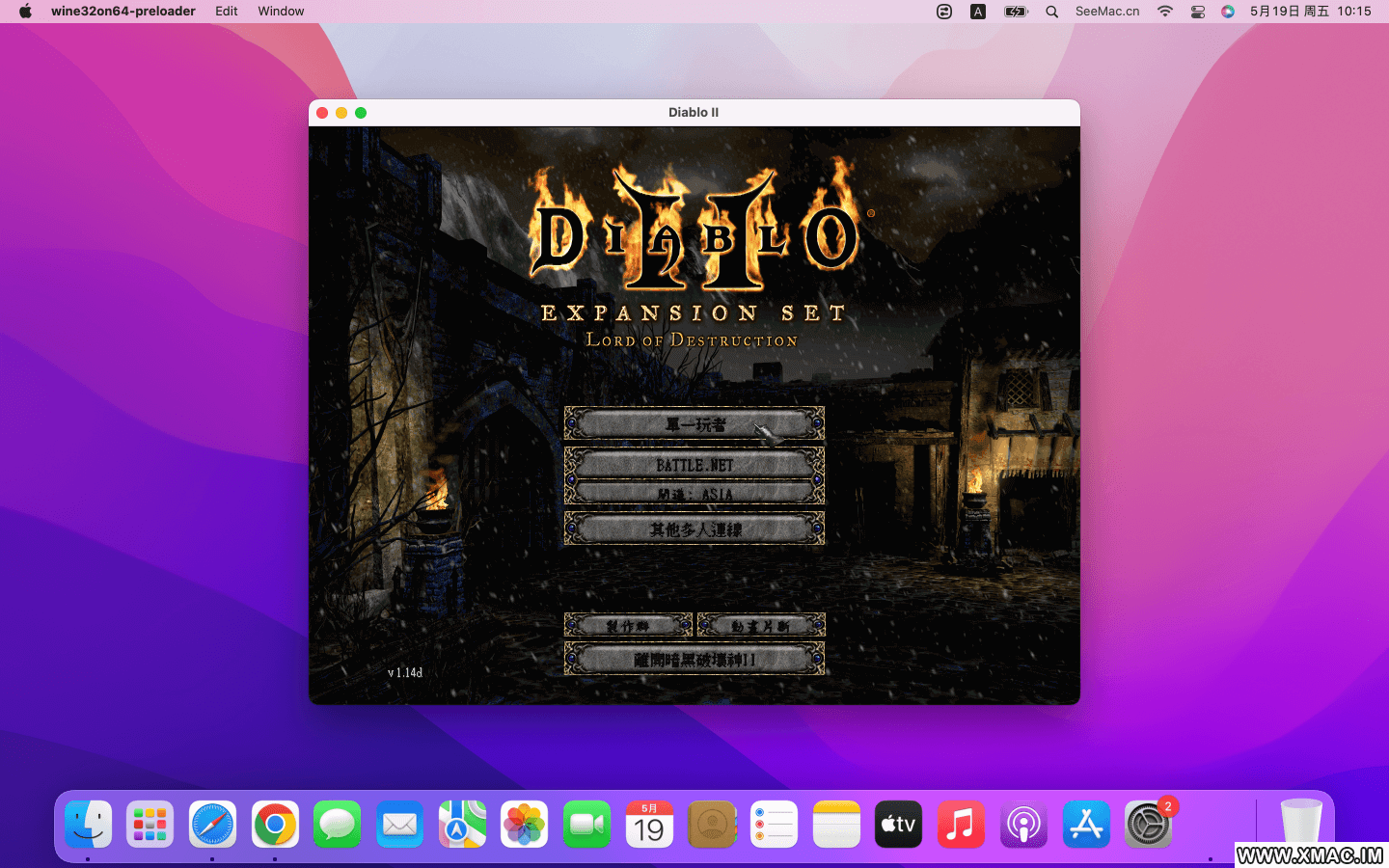Open Photos from the Dock
Screen dimensions: 1389x868
point(524,825)
